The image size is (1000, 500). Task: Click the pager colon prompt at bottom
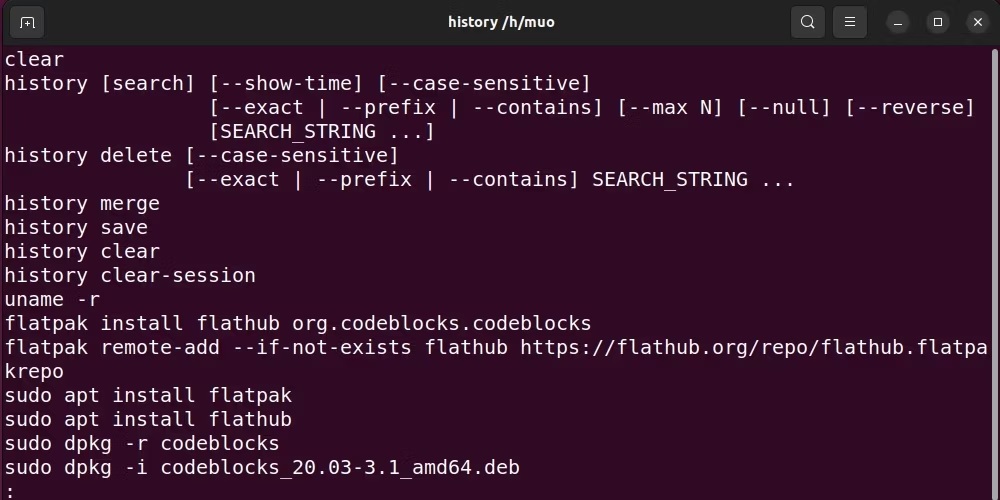coord(9,491)
